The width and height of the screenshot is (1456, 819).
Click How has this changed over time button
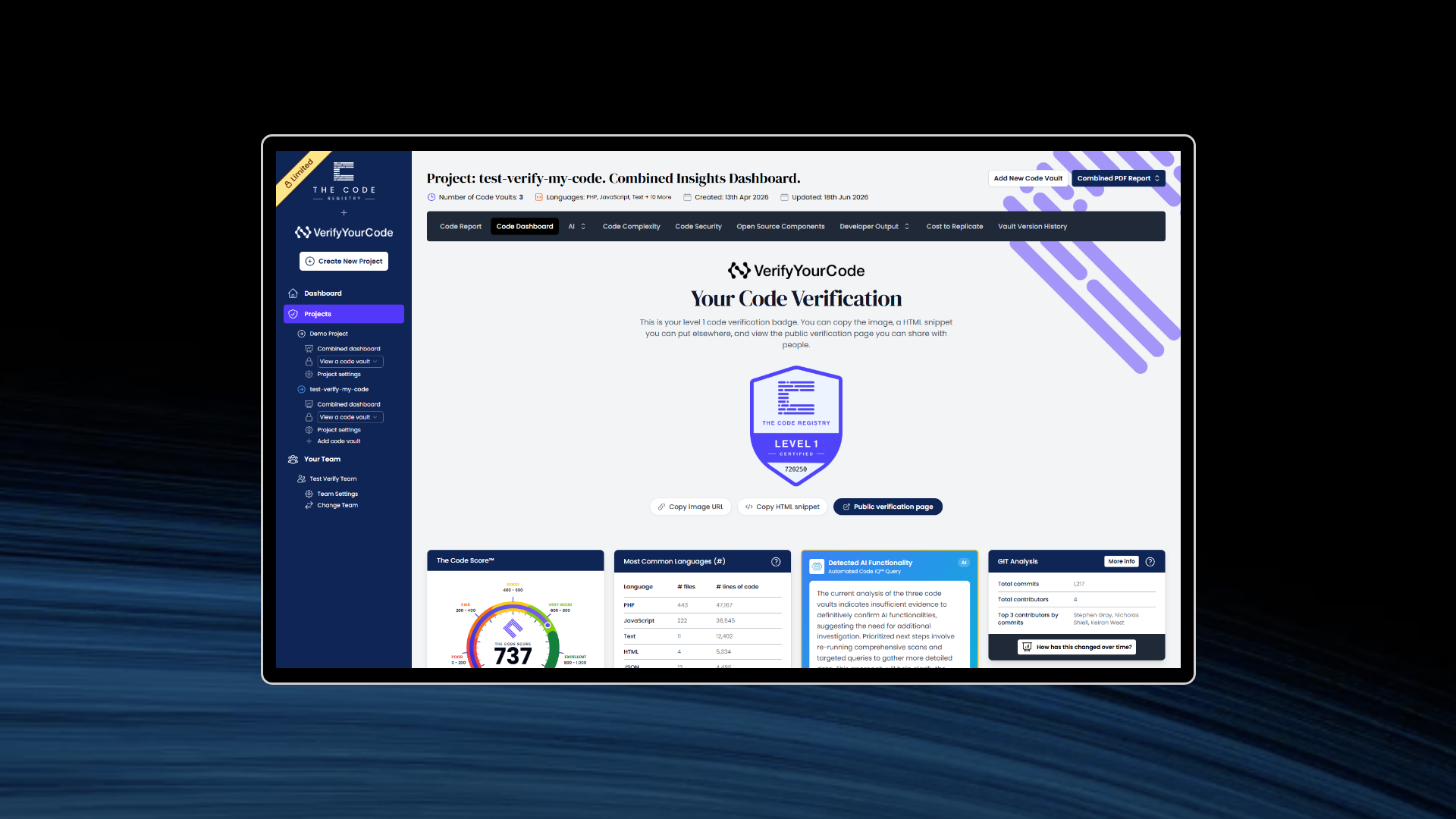point(1076,648)
